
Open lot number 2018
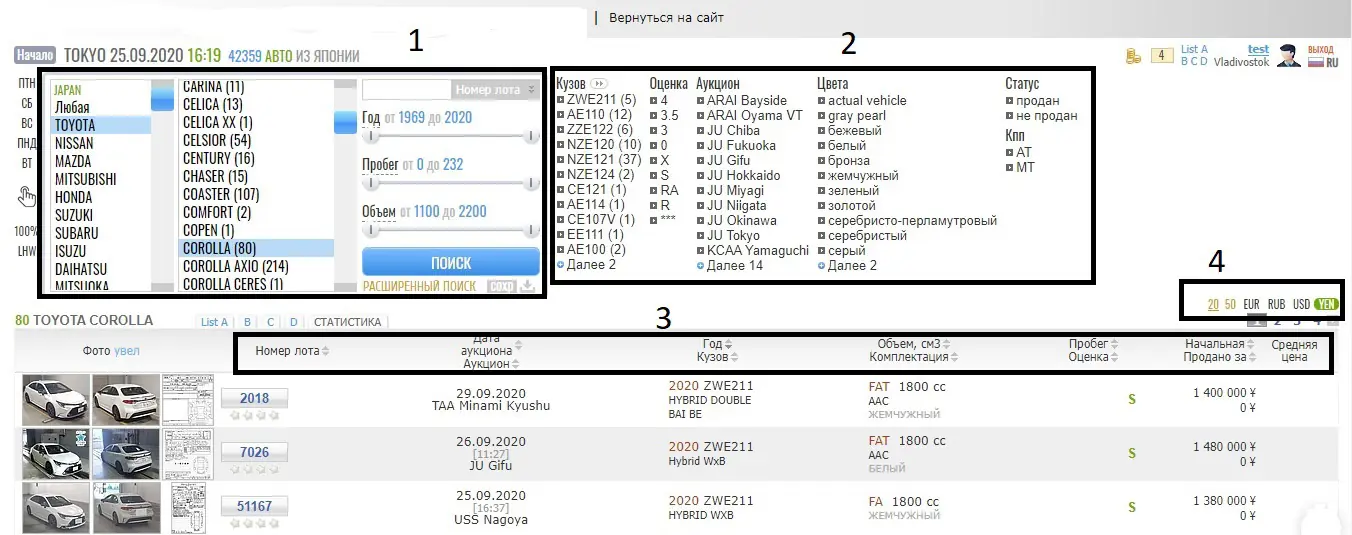[x=254, y=398]
